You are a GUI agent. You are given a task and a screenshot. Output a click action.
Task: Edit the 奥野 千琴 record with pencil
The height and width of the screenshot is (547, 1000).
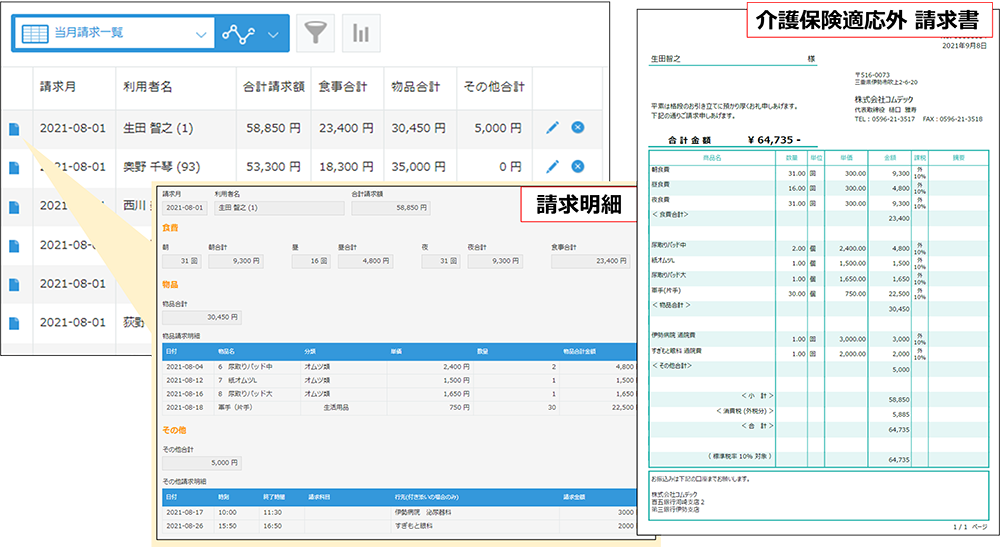coord(553,166)
